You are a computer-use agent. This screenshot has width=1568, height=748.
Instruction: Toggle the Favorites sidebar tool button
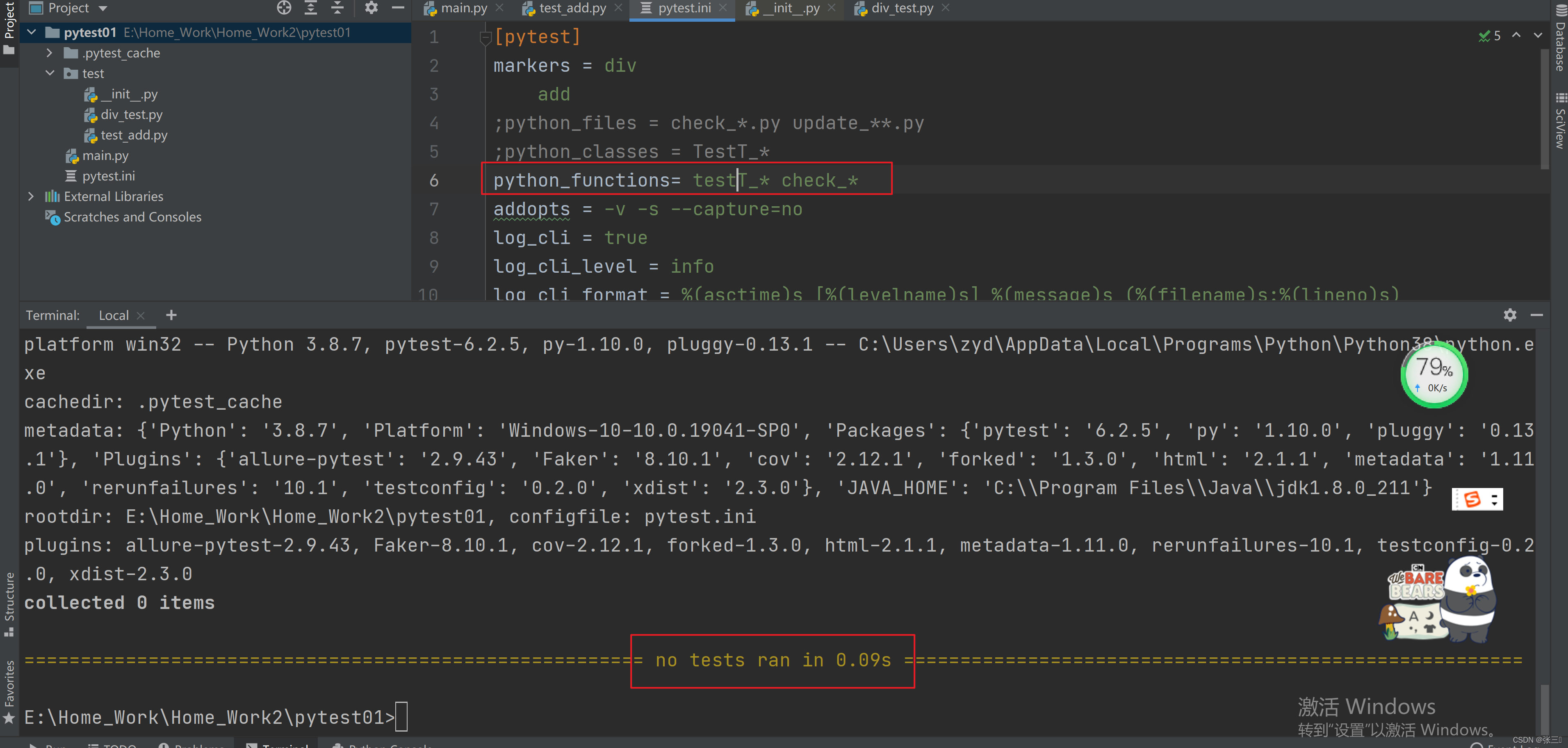point(9,693)
